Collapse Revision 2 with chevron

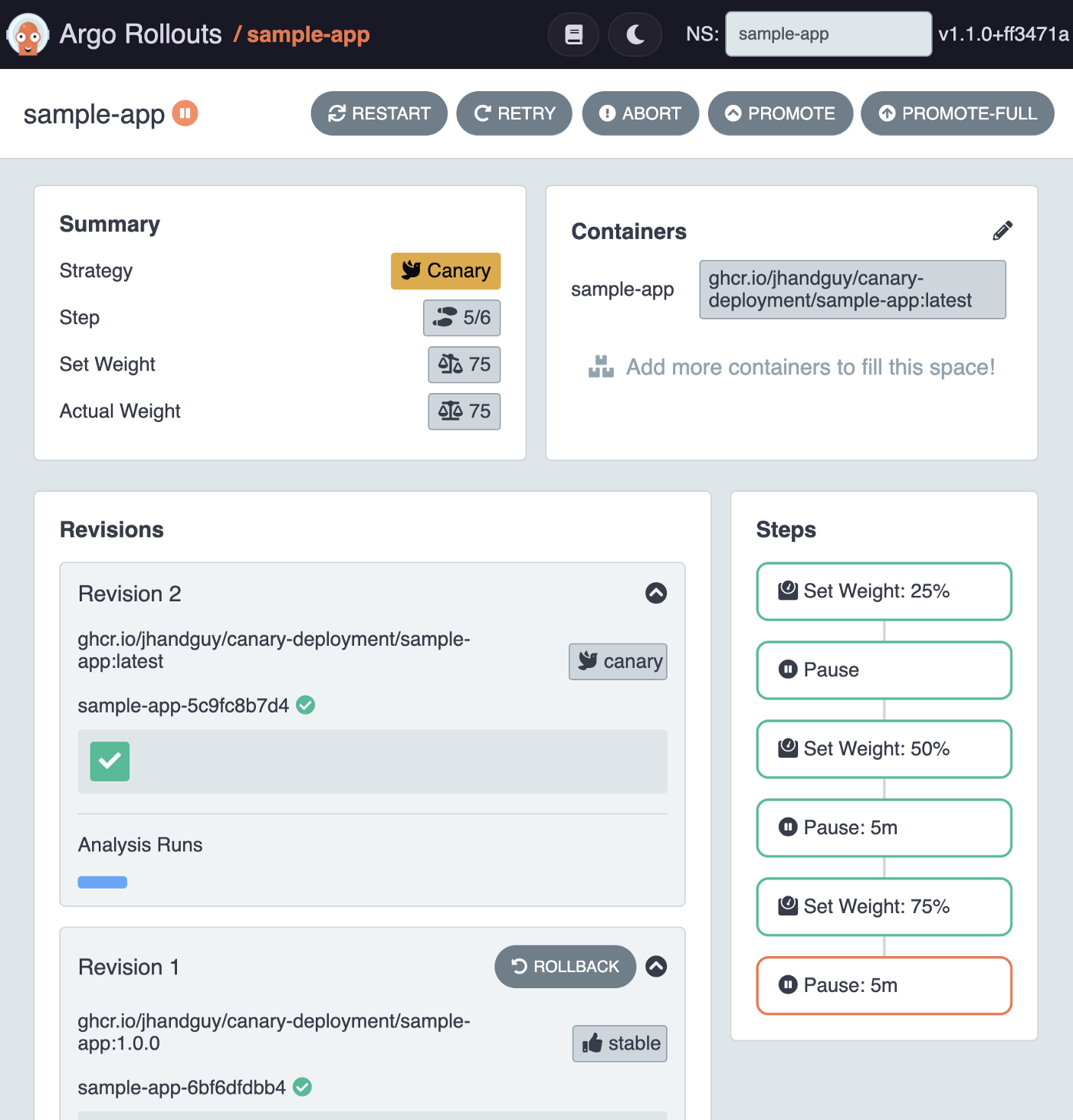[x=656, y=593]
